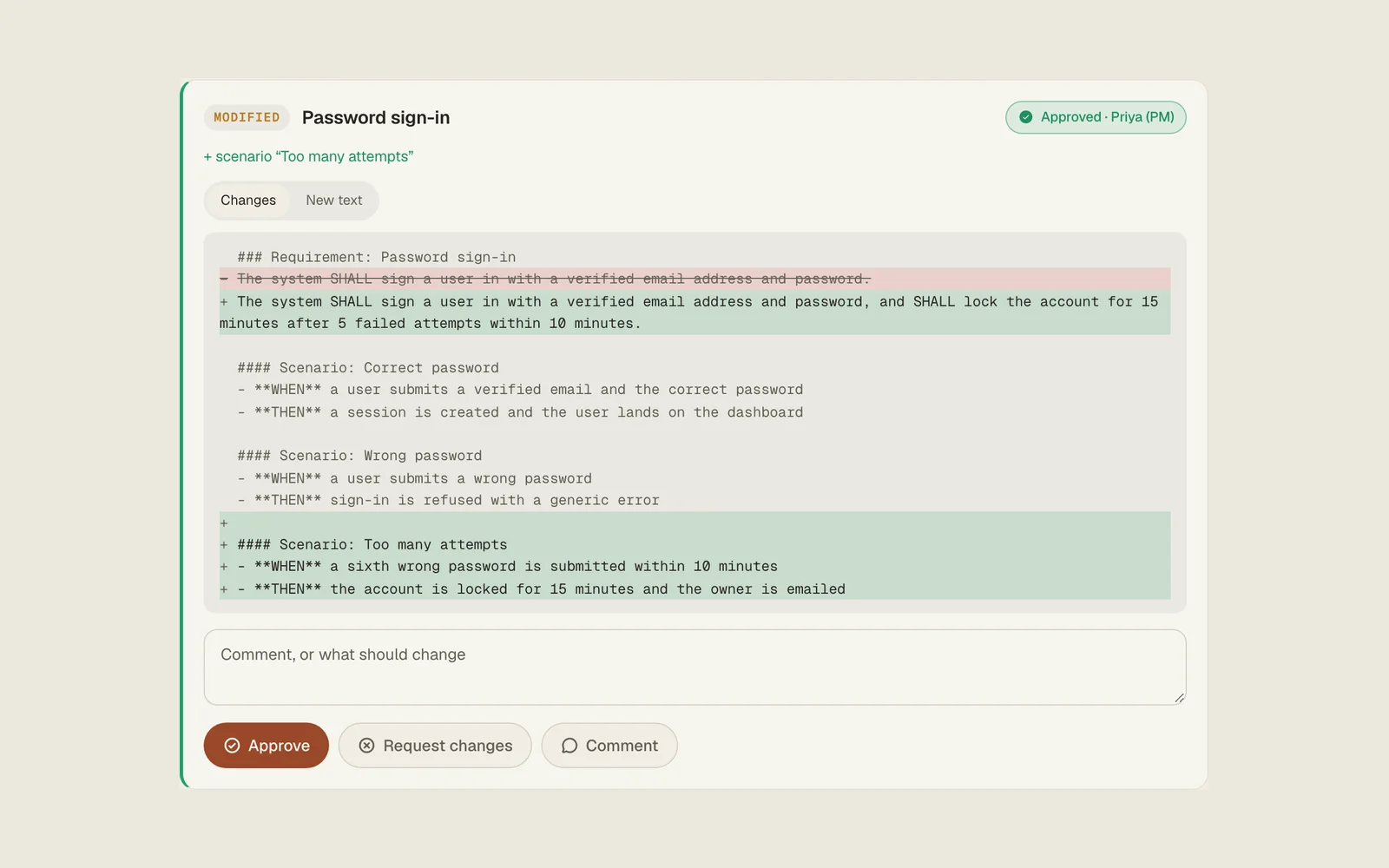Click the added line about locking account for 15 minutes

[x=694, y=312]
